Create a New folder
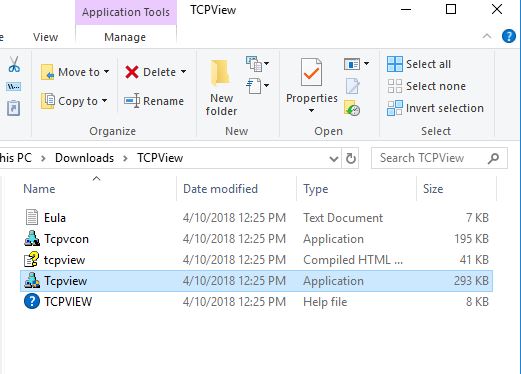 coord(221,88)
